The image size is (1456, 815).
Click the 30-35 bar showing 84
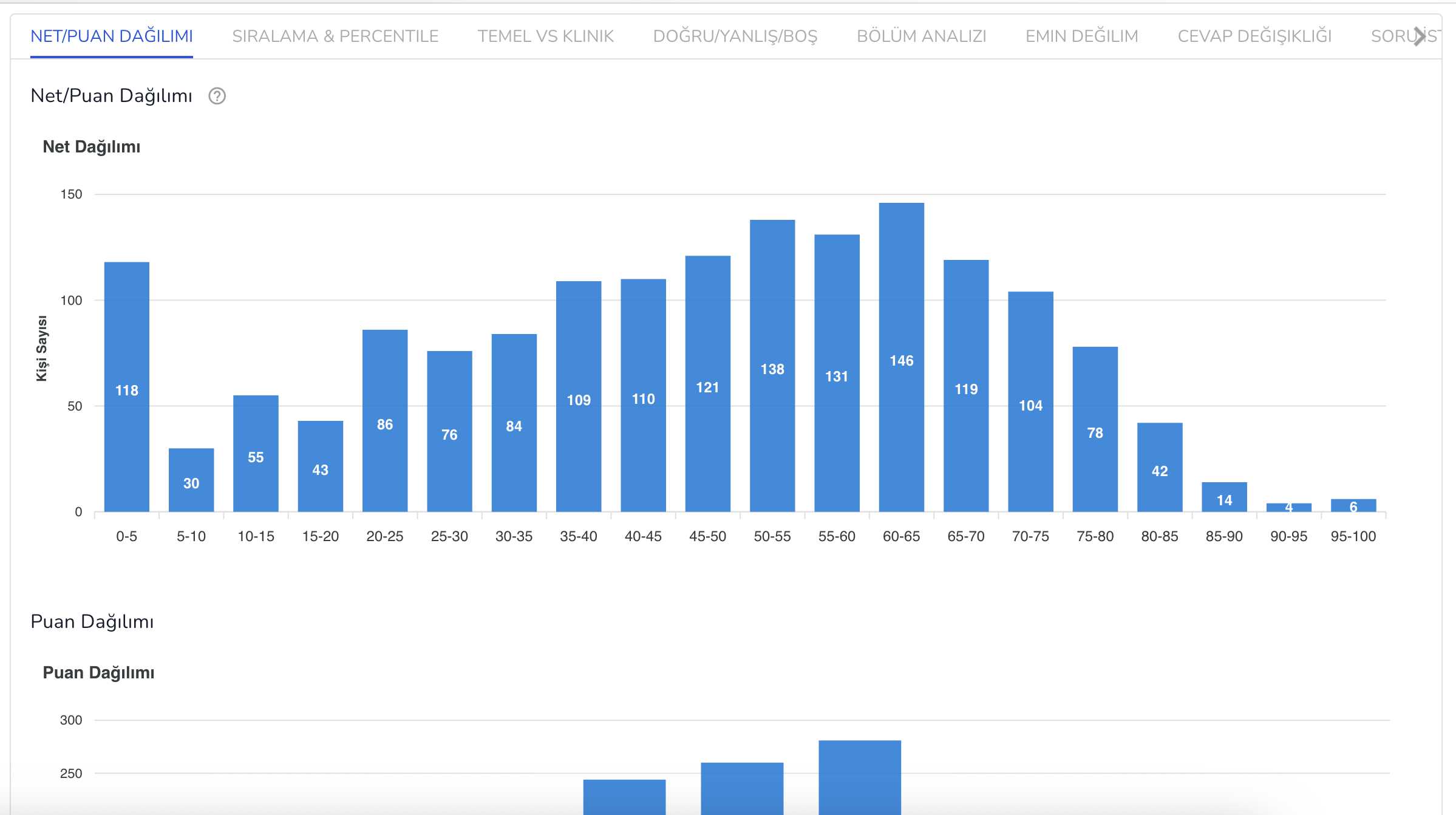[x=514, y=423]
